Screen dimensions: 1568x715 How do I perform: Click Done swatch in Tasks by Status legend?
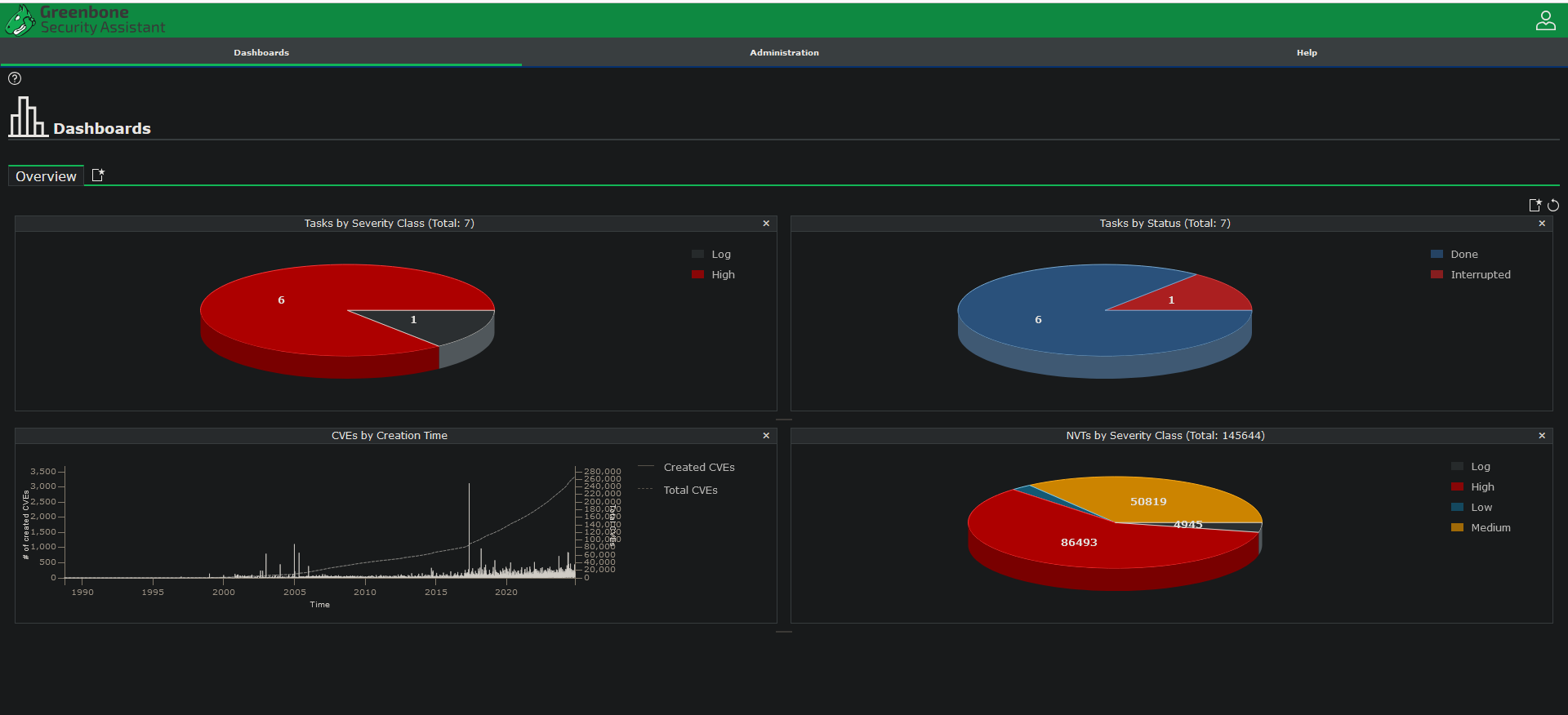click(1437, 255)
